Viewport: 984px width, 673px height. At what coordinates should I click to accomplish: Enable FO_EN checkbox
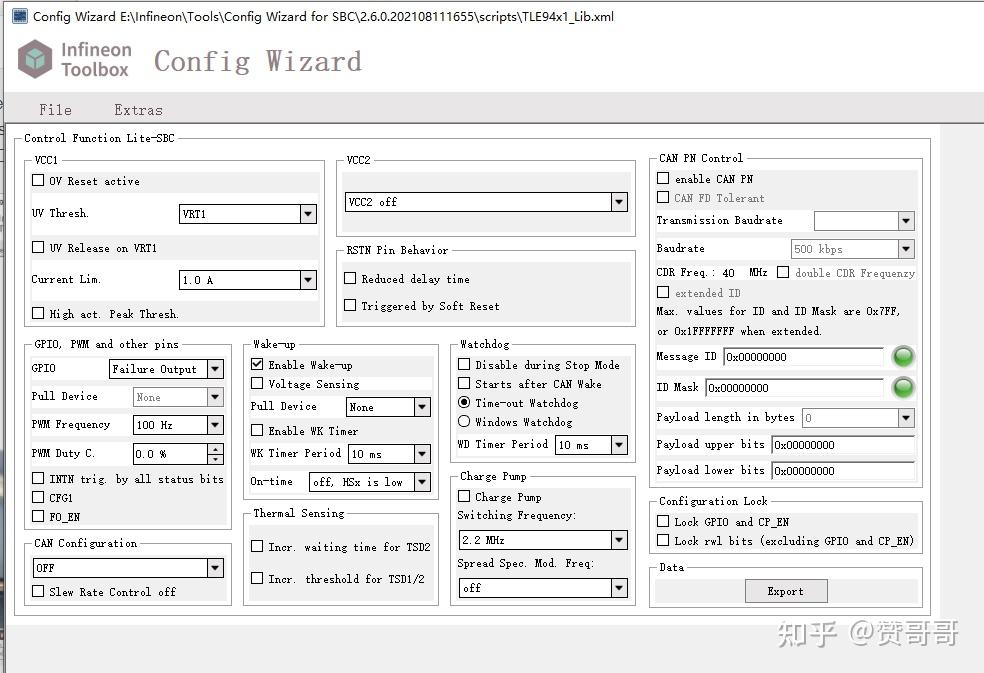pyautogui.click(x=38, y=516)
